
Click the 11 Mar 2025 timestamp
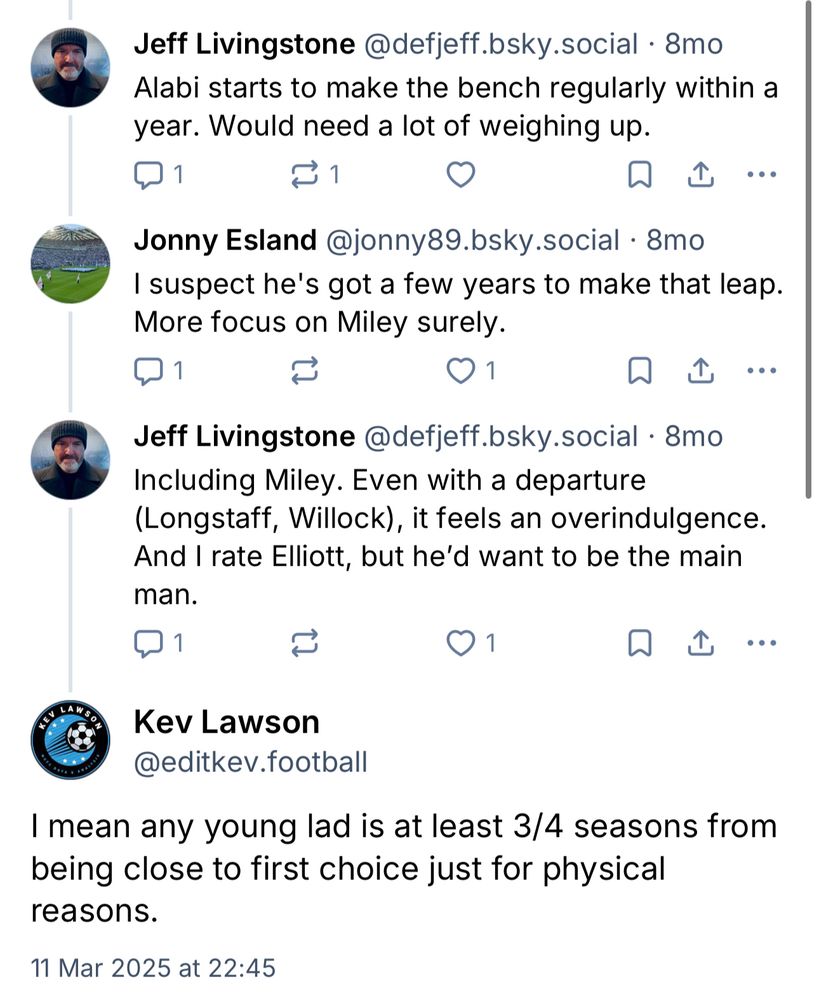click(153, 968)
